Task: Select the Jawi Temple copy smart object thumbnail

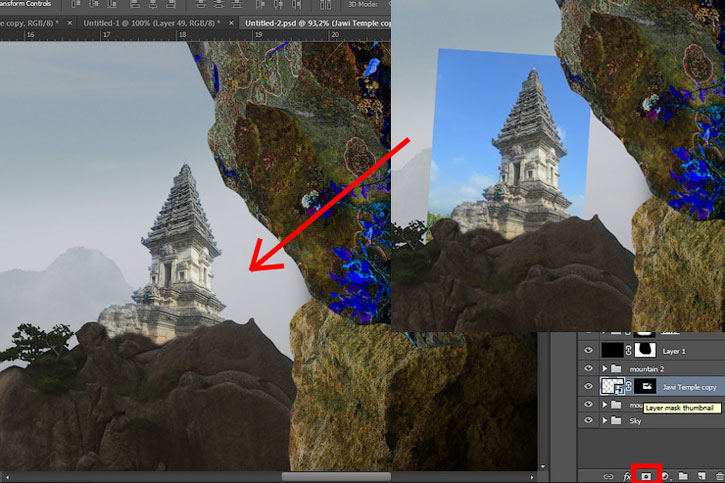Action: pyautogui.click(x=612, y=386)
